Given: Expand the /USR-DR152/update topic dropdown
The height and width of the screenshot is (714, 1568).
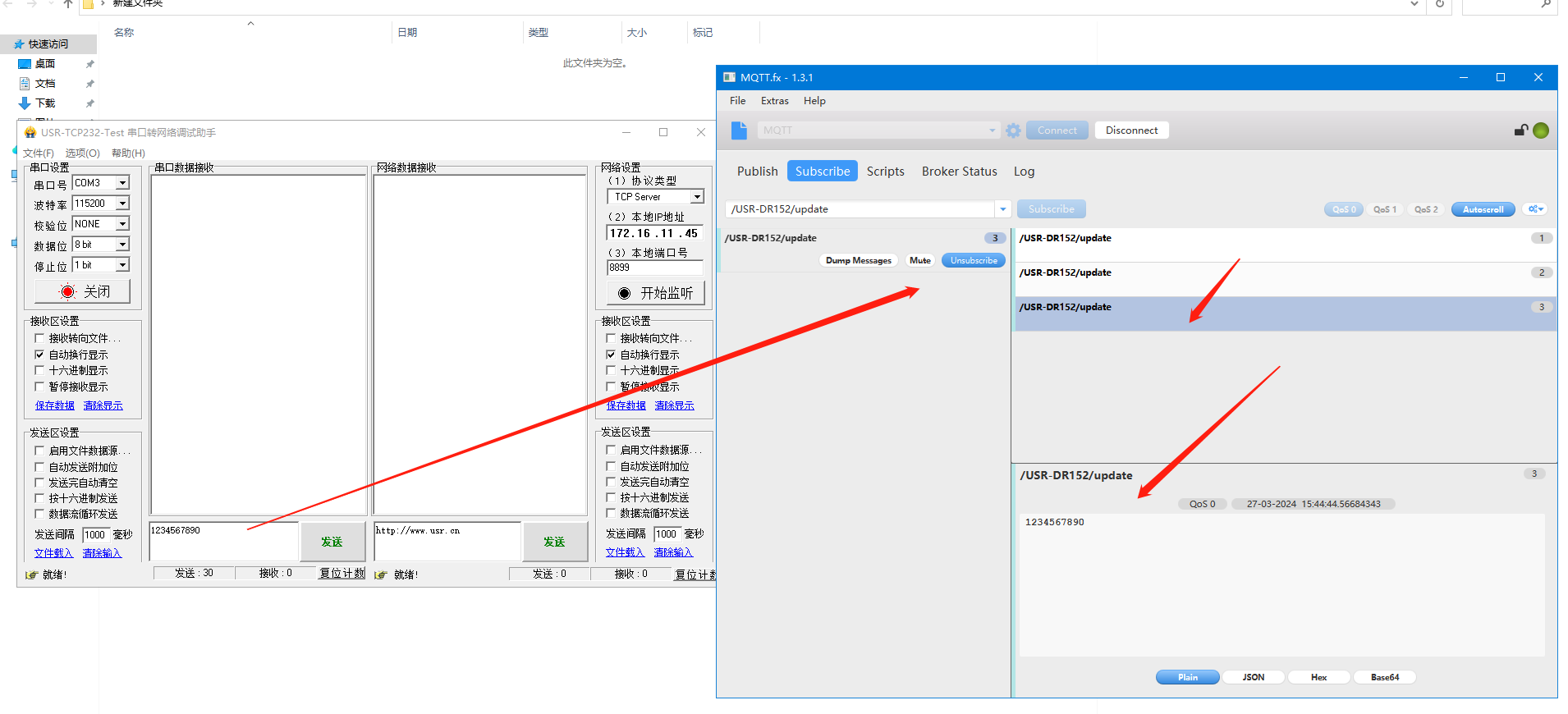Looking at the screenshot, I should coord(1002,209).
